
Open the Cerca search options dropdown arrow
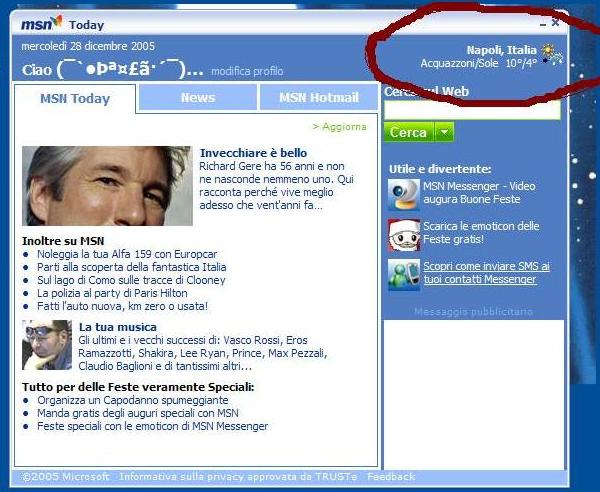tap(444, 132)
